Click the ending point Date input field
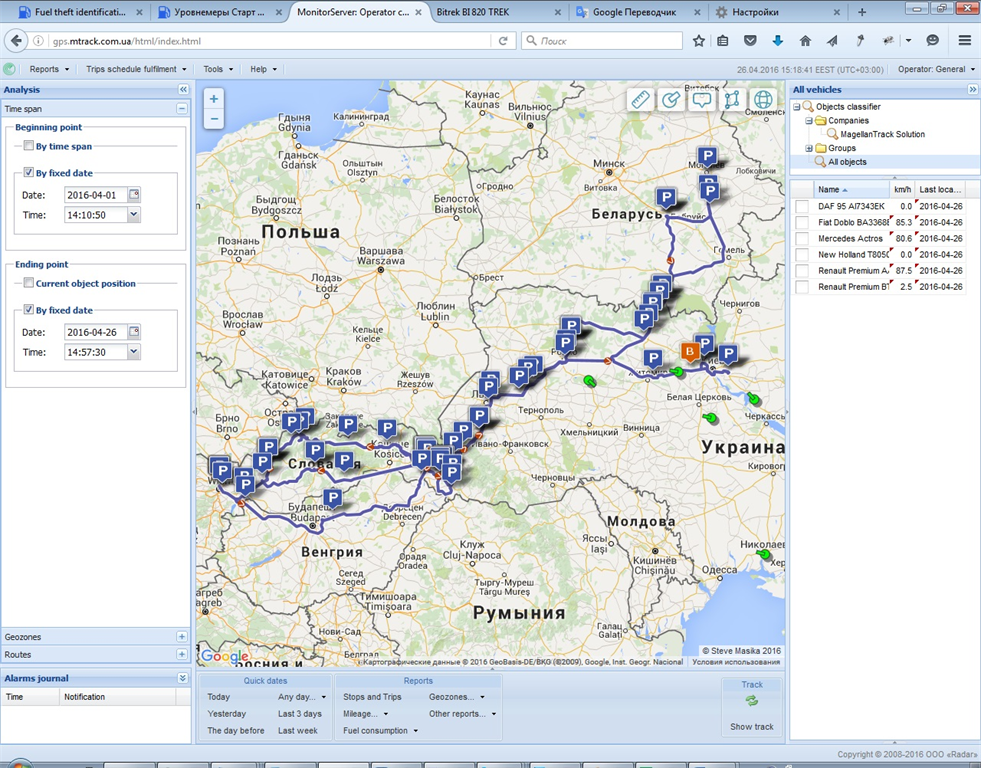The image size is (981, 768). 95,332
